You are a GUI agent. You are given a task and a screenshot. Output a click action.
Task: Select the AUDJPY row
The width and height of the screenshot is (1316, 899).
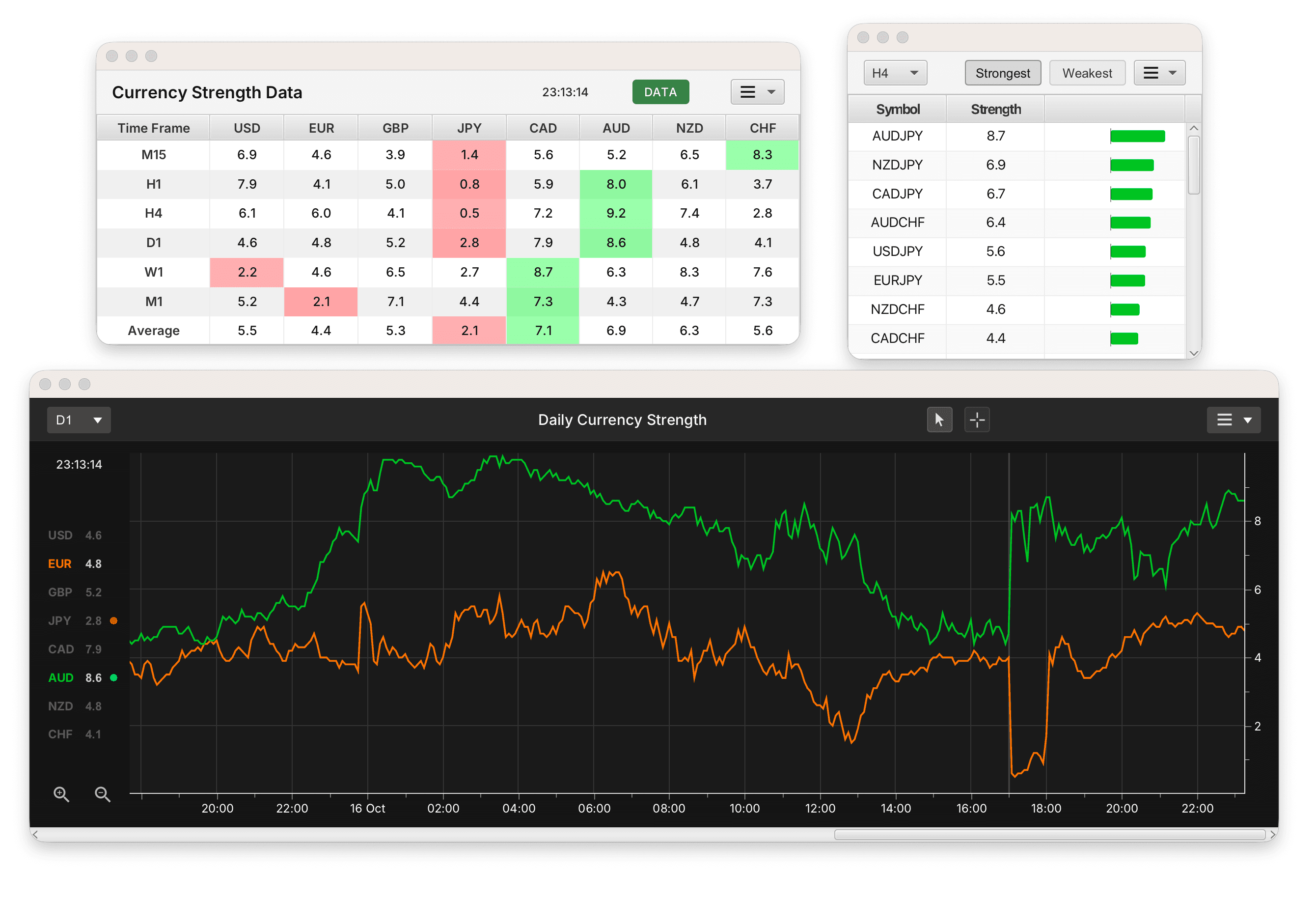(1016, 136)
